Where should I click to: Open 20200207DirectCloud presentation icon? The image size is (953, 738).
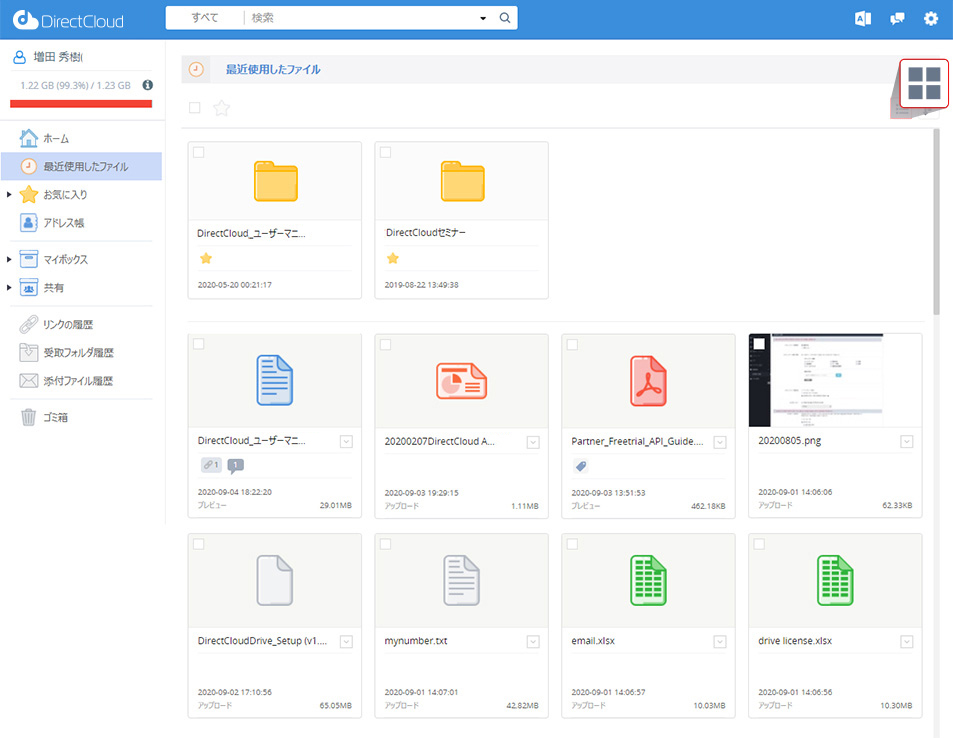pos(461,381)
